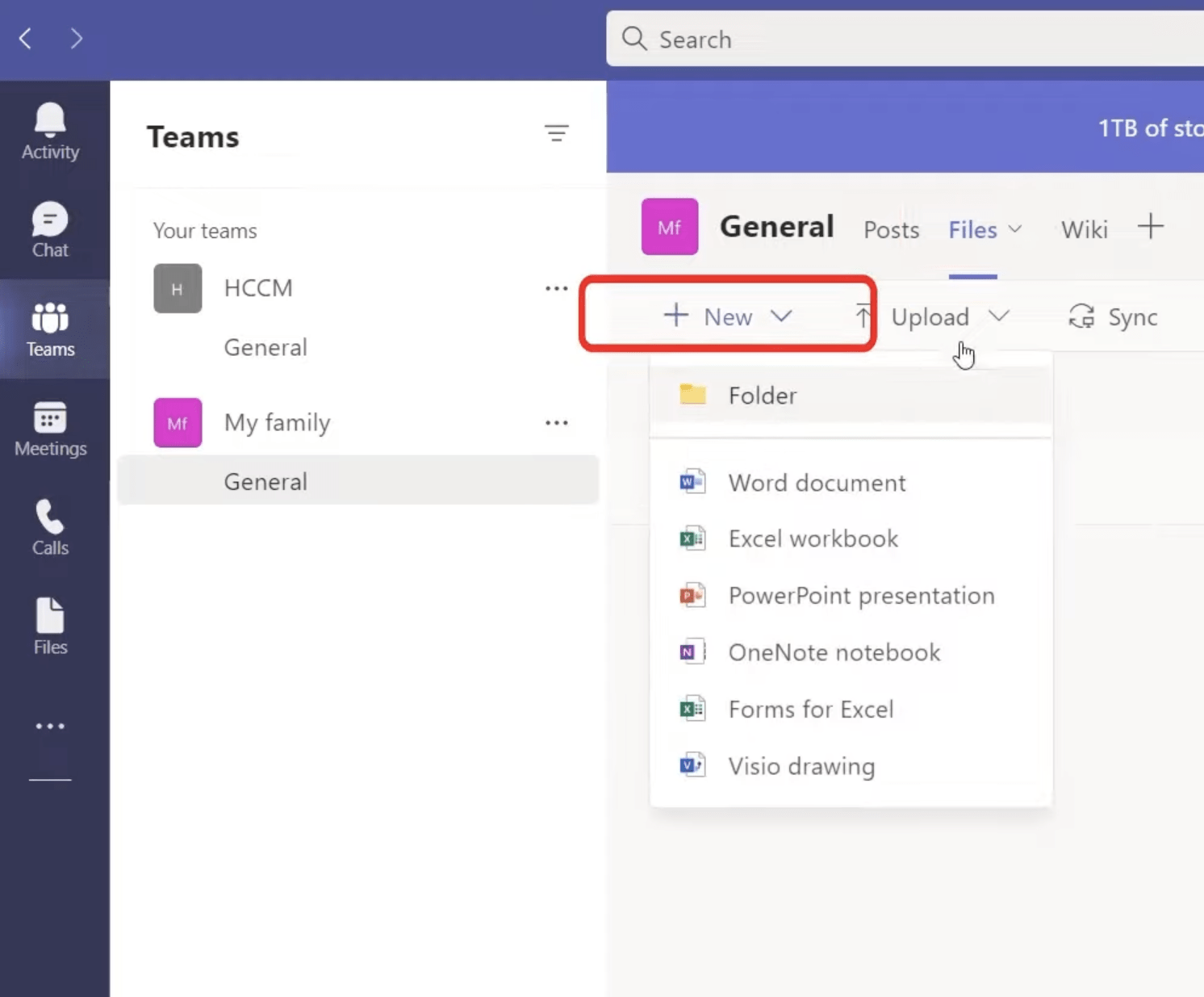Click into the Search field
This screenshot has height=997, width=1204.
(905, 39)
